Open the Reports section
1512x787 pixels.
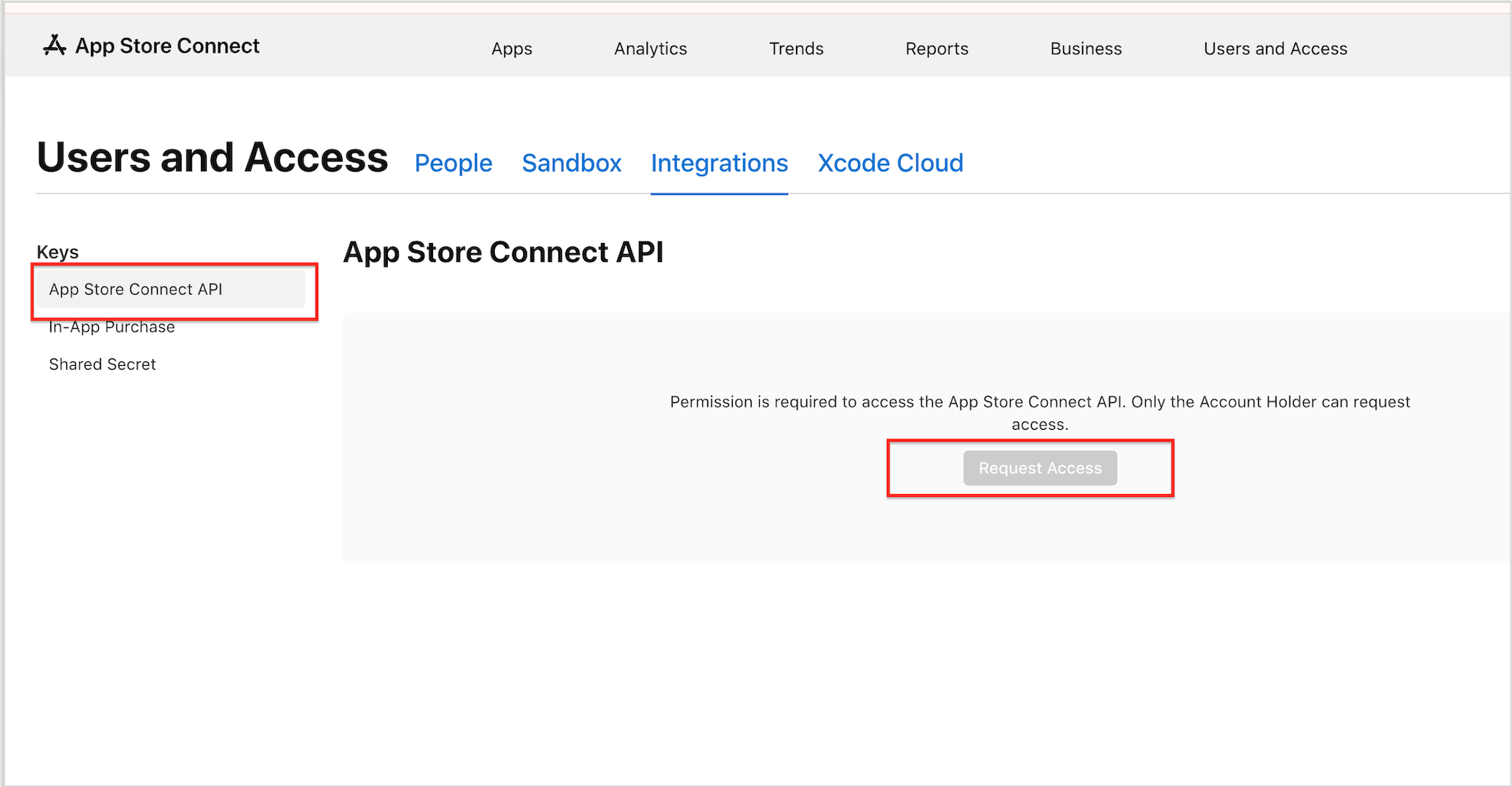tap(936, 48)
